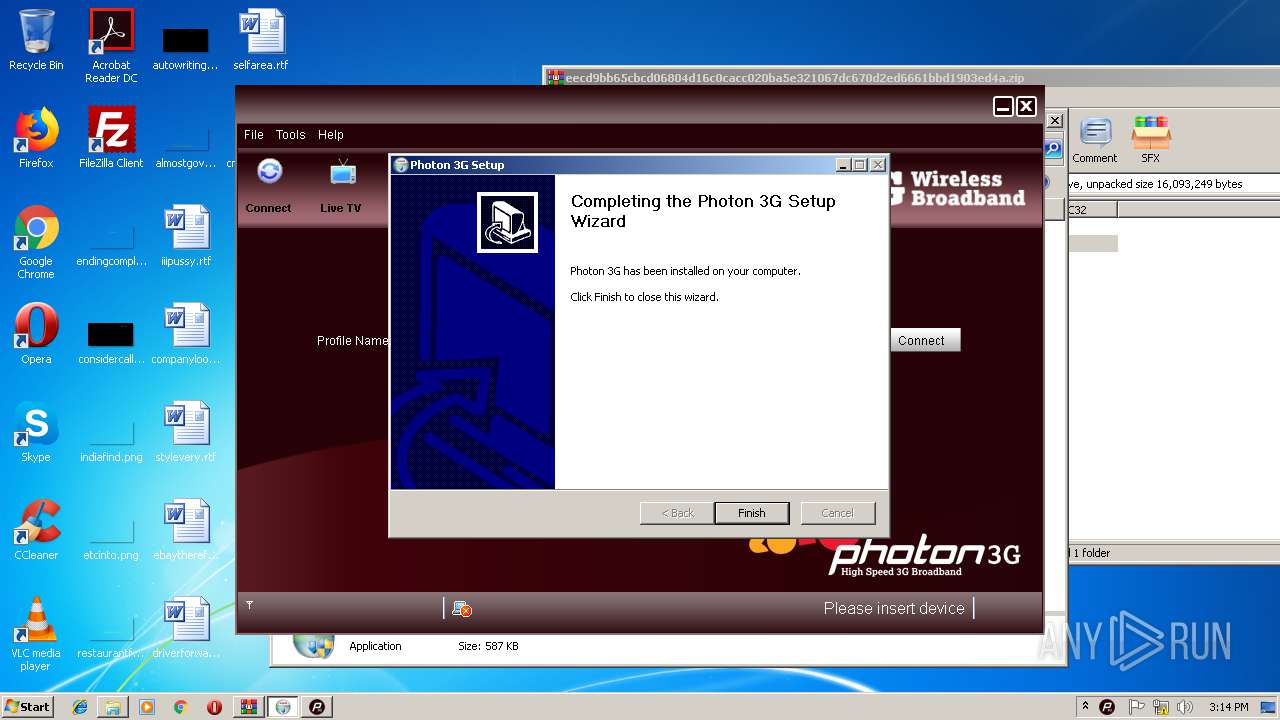Open FileZilla Client desktop shortcut
The image size is (1280, 720).
click(x=111, y=138)
